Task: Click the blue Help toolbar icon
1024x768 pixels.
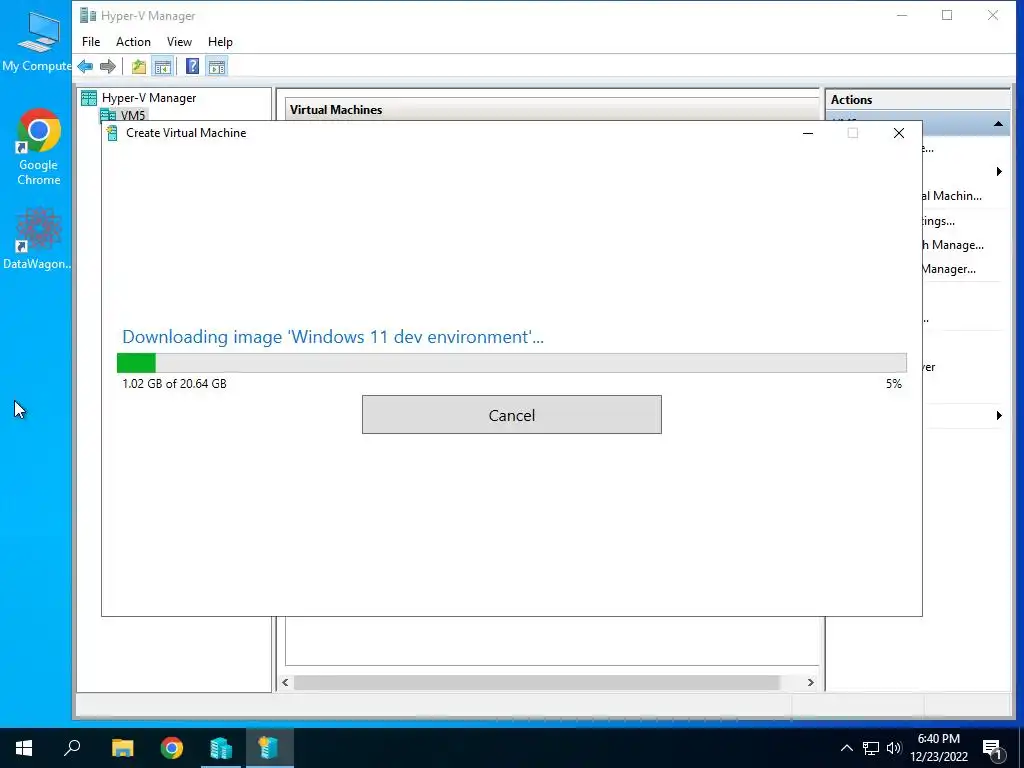Action: 193,66
